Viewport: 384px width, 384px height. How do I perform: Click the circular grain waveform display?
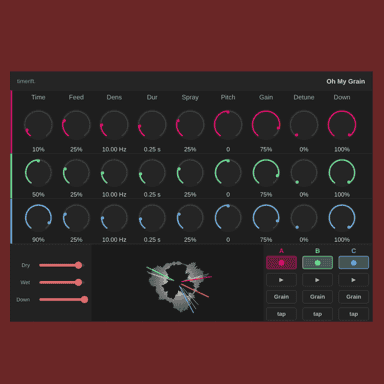(x=179, y=286)
